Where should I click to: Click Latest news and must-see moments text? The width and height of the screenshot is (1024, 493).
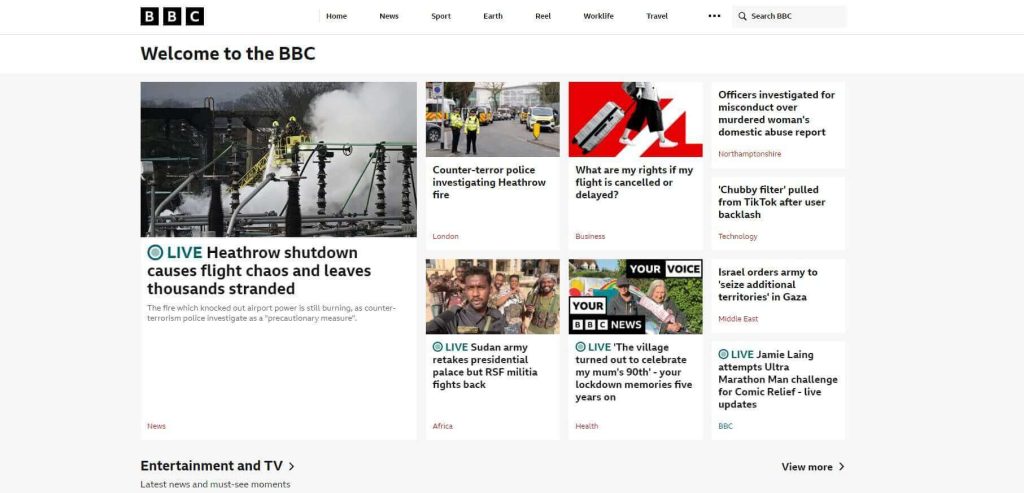click(x=216, y=485)
